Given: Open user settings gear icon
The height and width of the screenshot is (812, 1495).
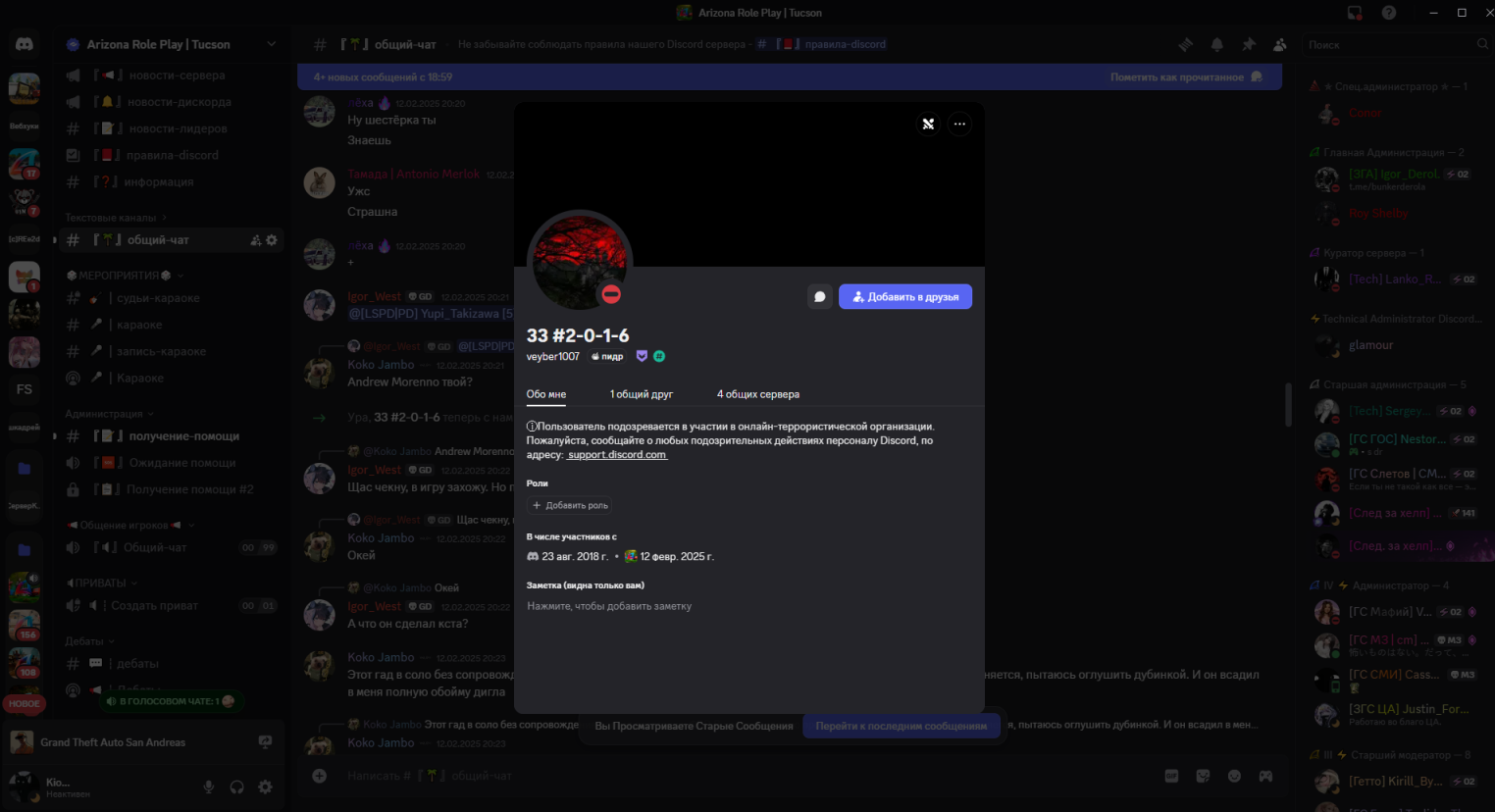Looking at the screenshot, I should click(x=265, y=787).
